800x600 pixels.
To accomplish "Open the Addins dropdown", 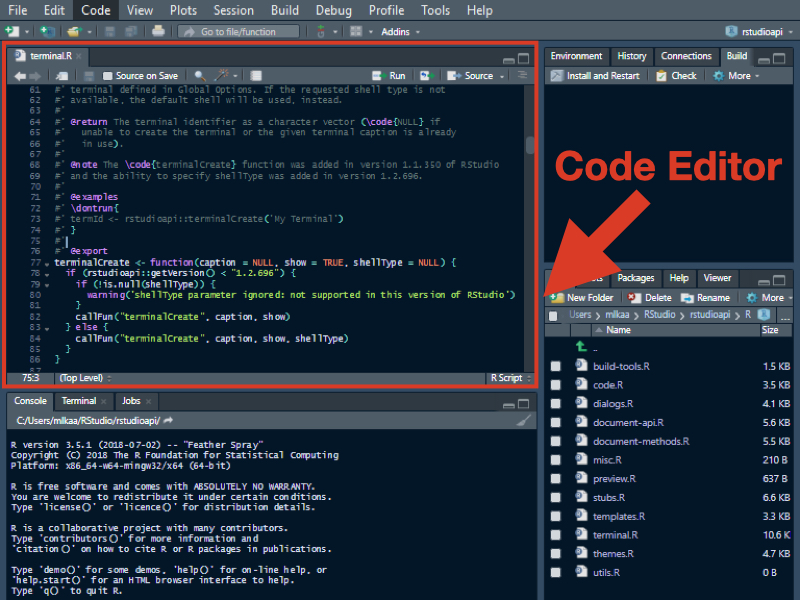I will click(x=401, y=32).
